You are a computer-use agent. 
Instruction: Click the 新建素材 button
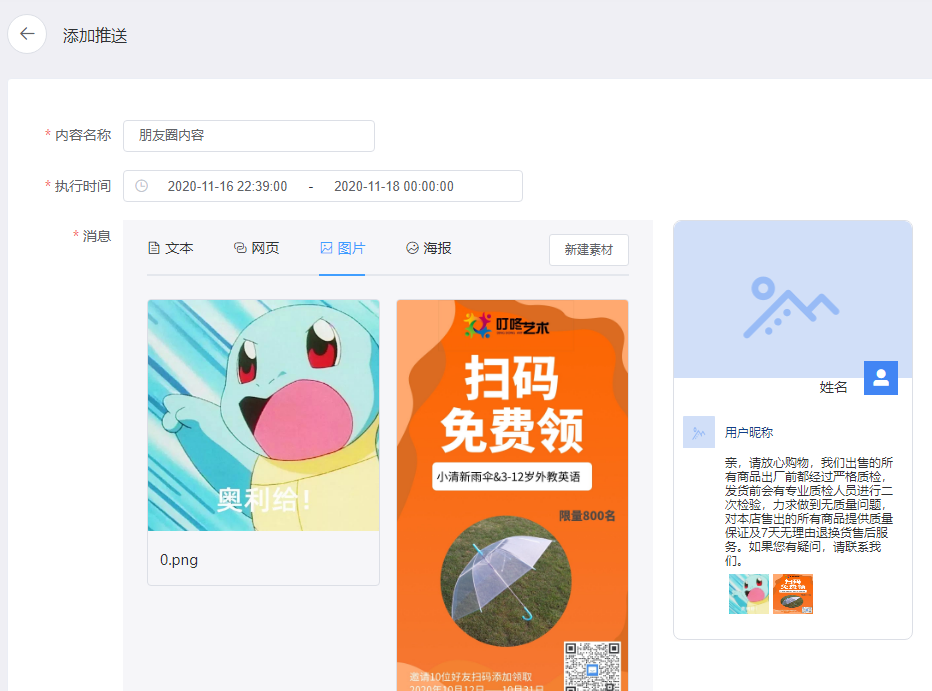click(x=588, y=250)
